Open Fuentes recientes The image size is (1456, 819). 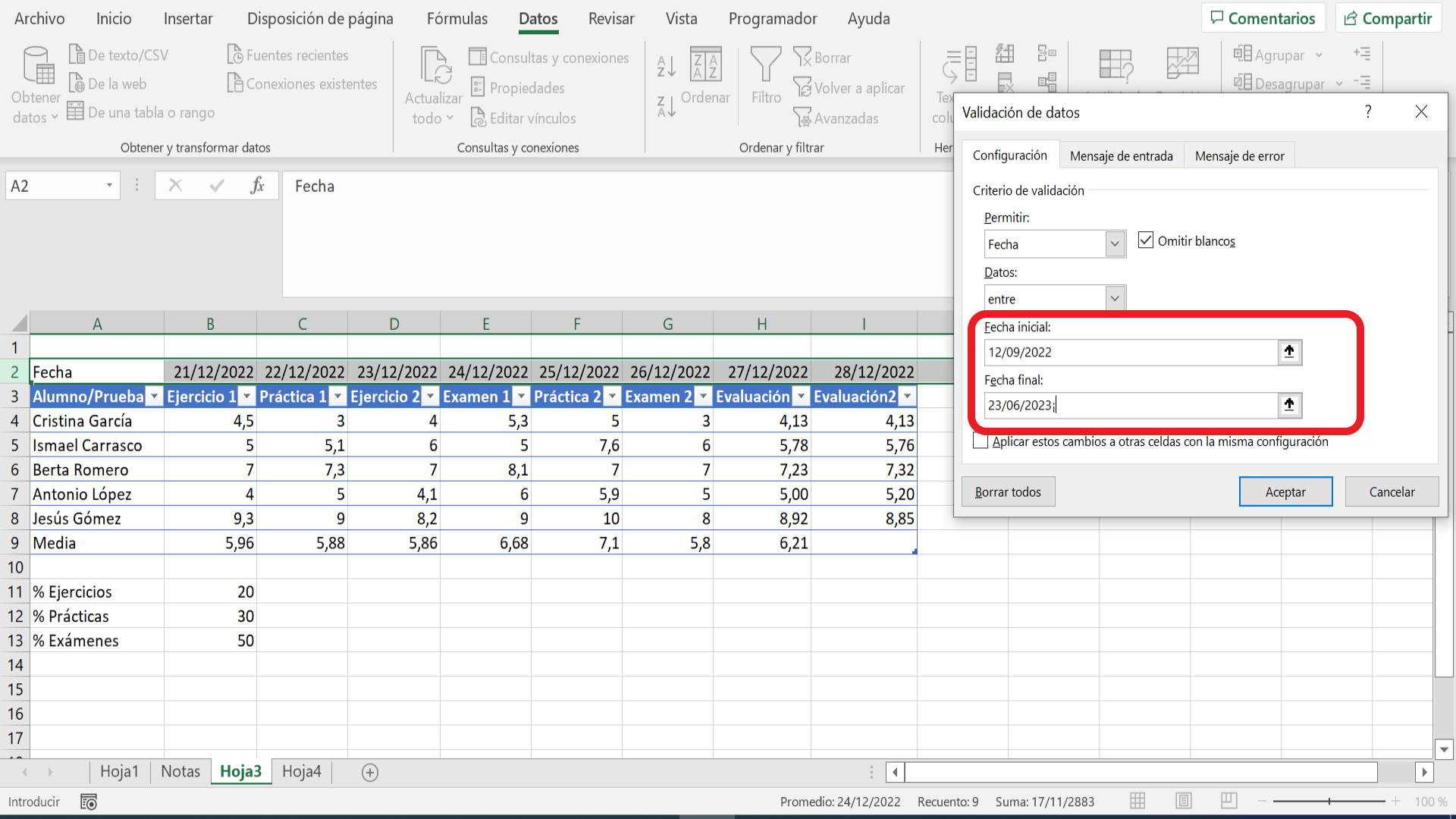(288, 55)
